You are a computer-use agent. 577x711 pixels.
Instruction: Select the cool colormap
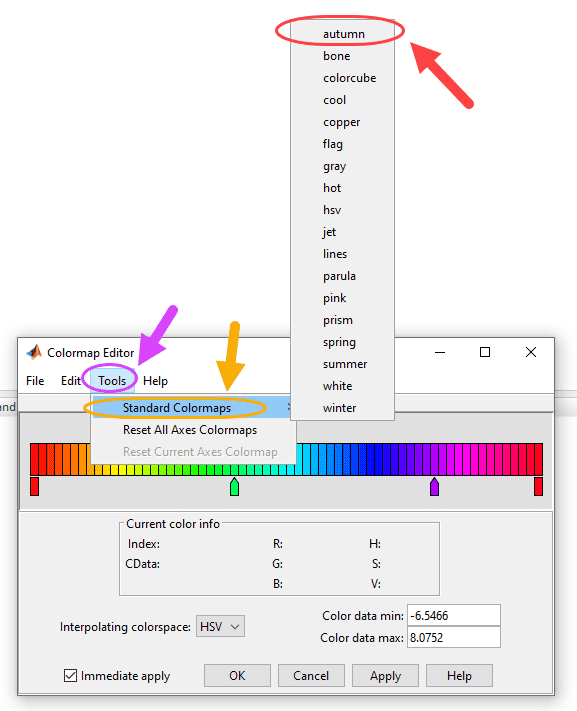342,100
